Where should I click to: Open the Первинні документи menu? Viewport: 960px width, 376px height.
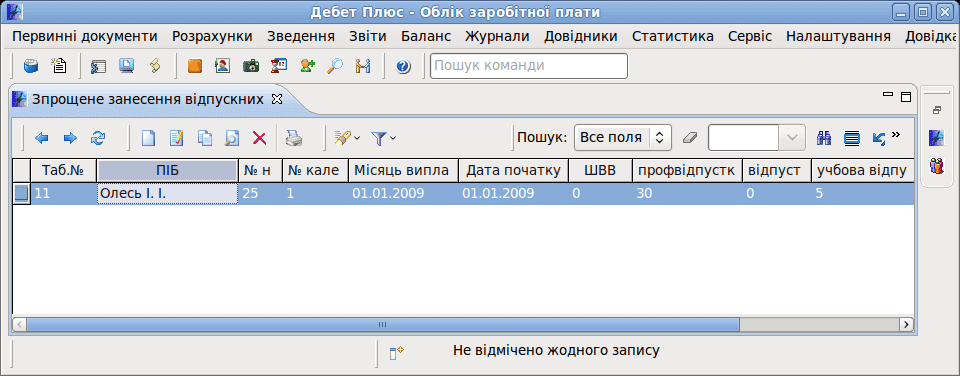click(84, 36)
